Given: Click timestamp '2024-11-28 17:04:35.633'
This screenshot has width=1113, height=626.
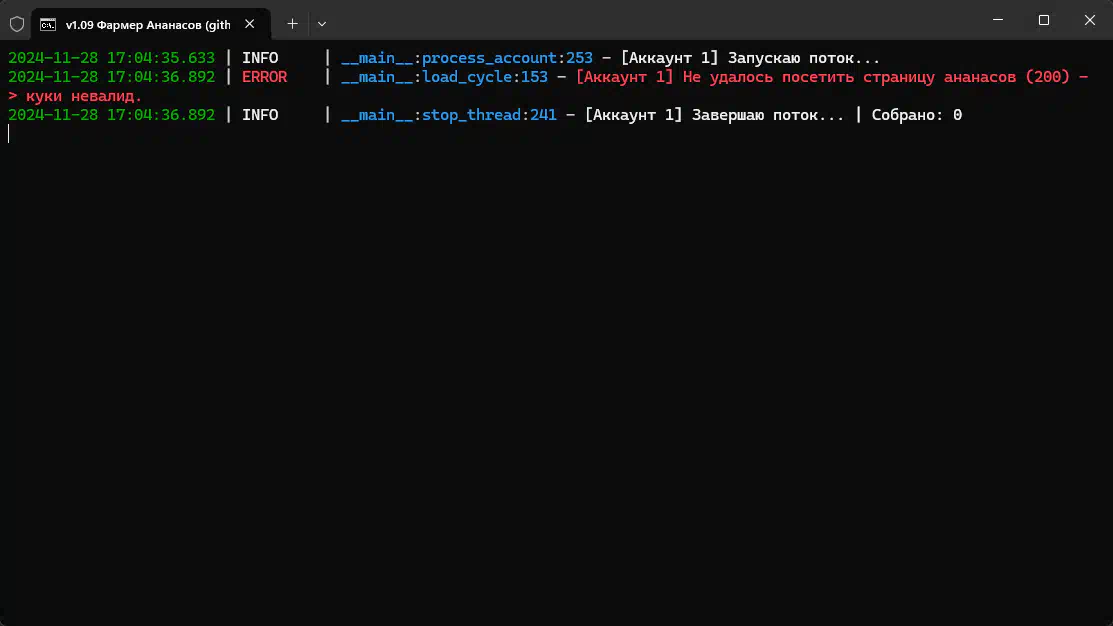Looking at the screenshot, I should (111, 58).
